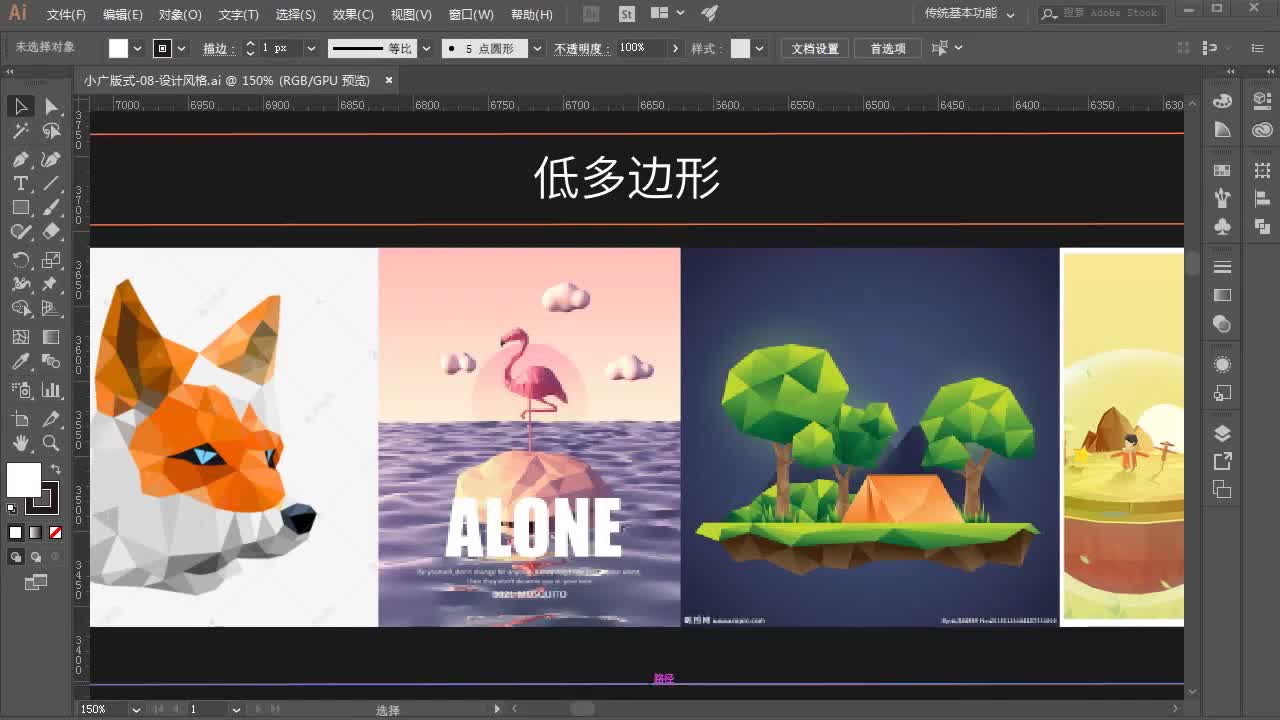Open the 编辑(E) menu
The image size is (1280, 720).
[x=123, y=14]
